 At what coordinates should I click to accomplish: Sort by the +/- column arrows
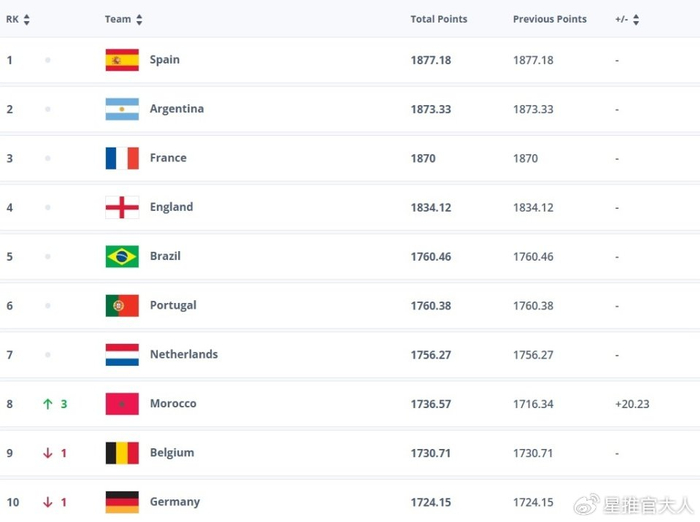(636, 20)
